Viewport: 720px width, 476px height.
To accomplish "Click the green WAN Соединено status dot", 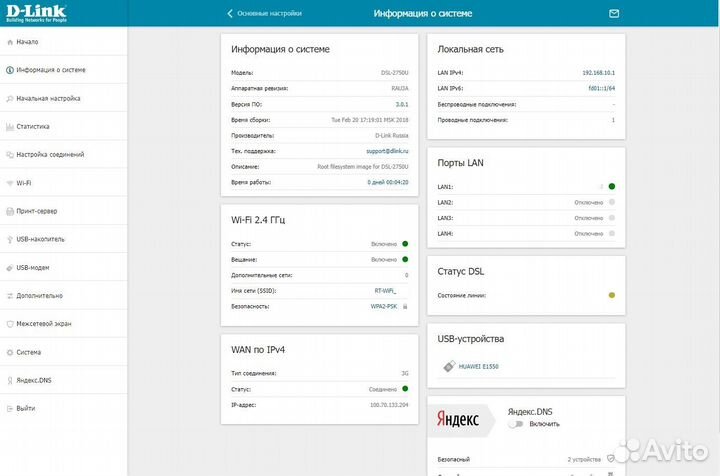I will pos(405,389).
